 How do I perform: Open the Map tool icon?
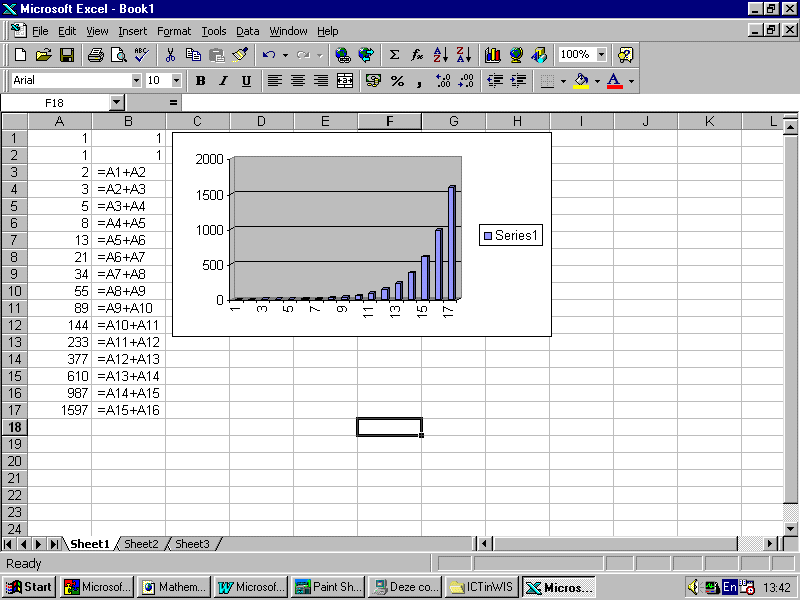click(516, 55)
